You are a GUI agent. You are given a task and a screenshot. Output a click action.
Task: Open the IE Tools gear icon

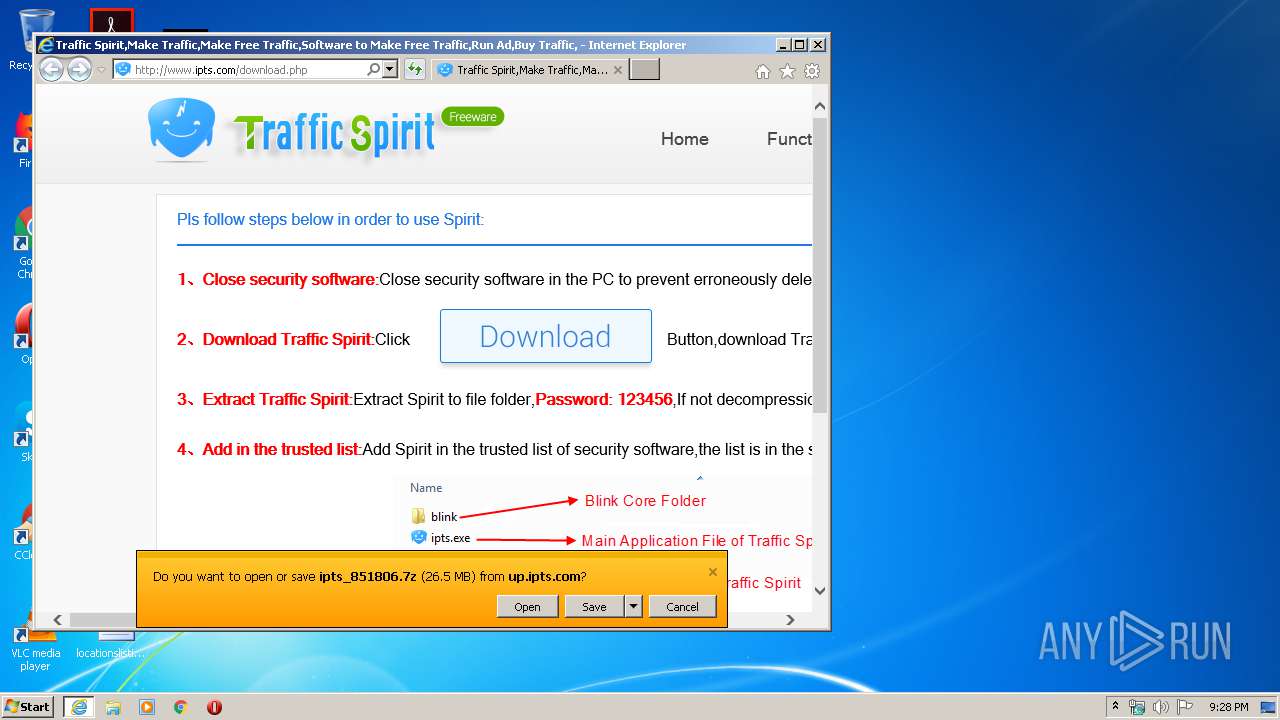click(x=812, y=71)
